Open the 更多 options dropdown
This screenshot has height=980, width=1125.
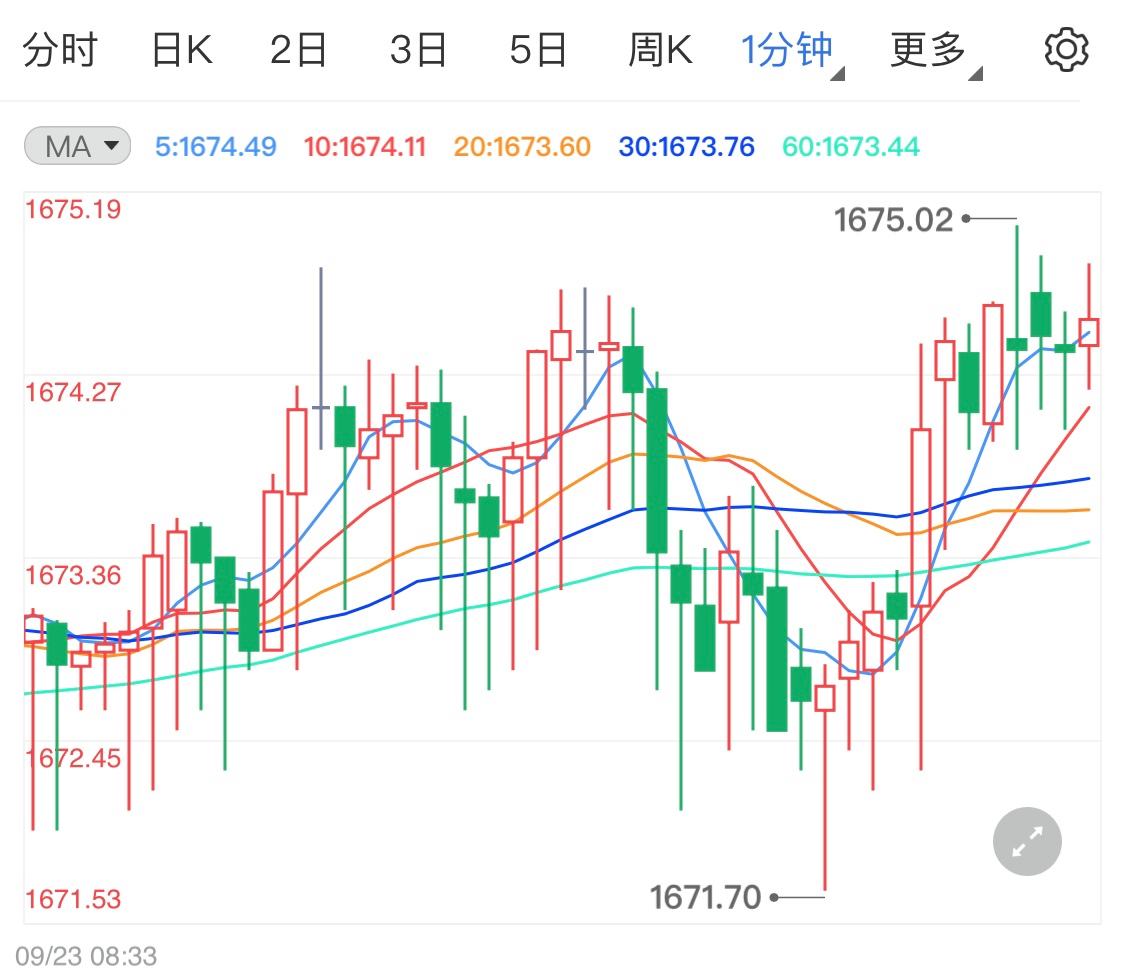pos(929,48)
